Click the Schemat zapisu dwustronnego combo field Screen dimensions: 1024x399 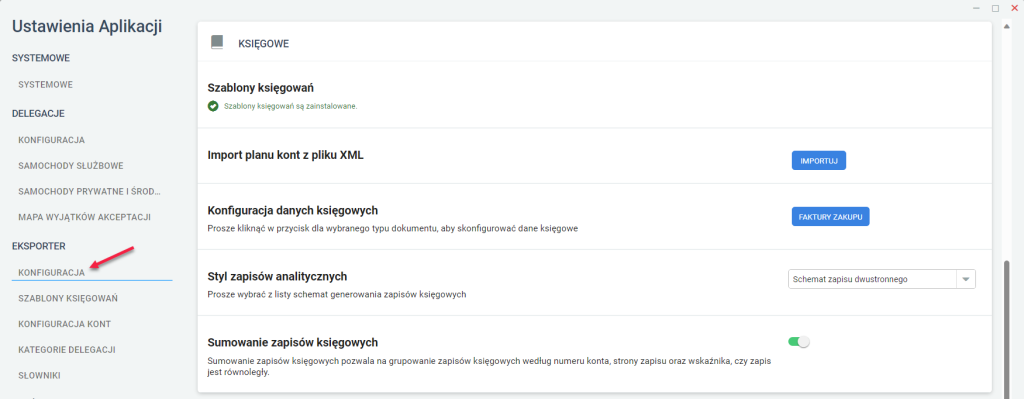tap(882, 279)
